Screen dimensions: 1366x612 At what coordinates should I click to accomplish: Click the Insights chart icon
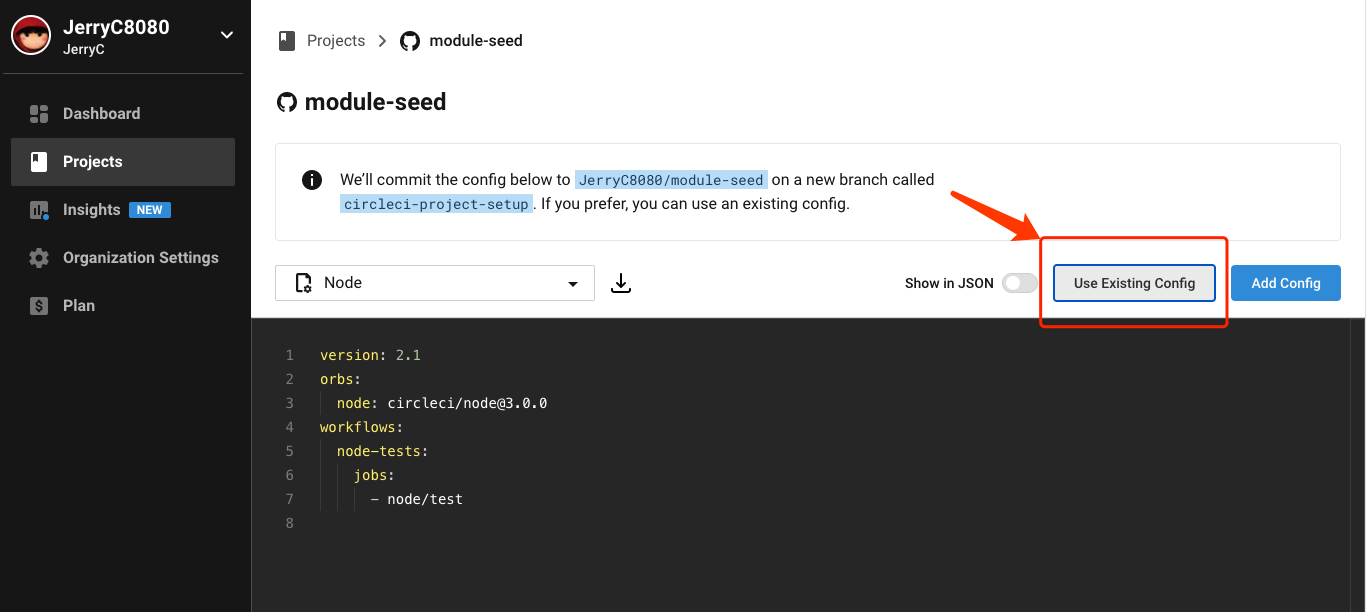(39, 210)
